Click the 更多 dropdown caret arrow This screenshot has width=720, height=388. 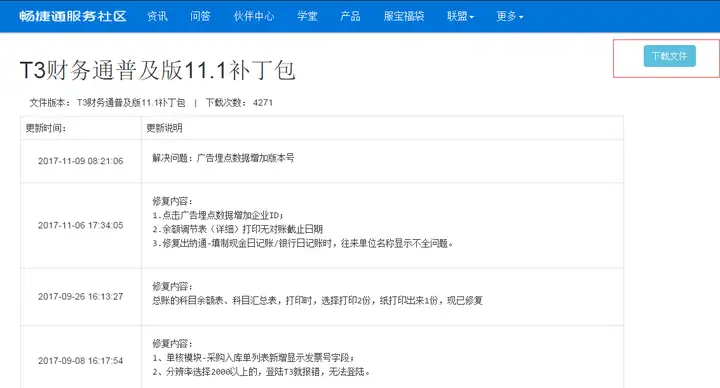tap(521, 17)
